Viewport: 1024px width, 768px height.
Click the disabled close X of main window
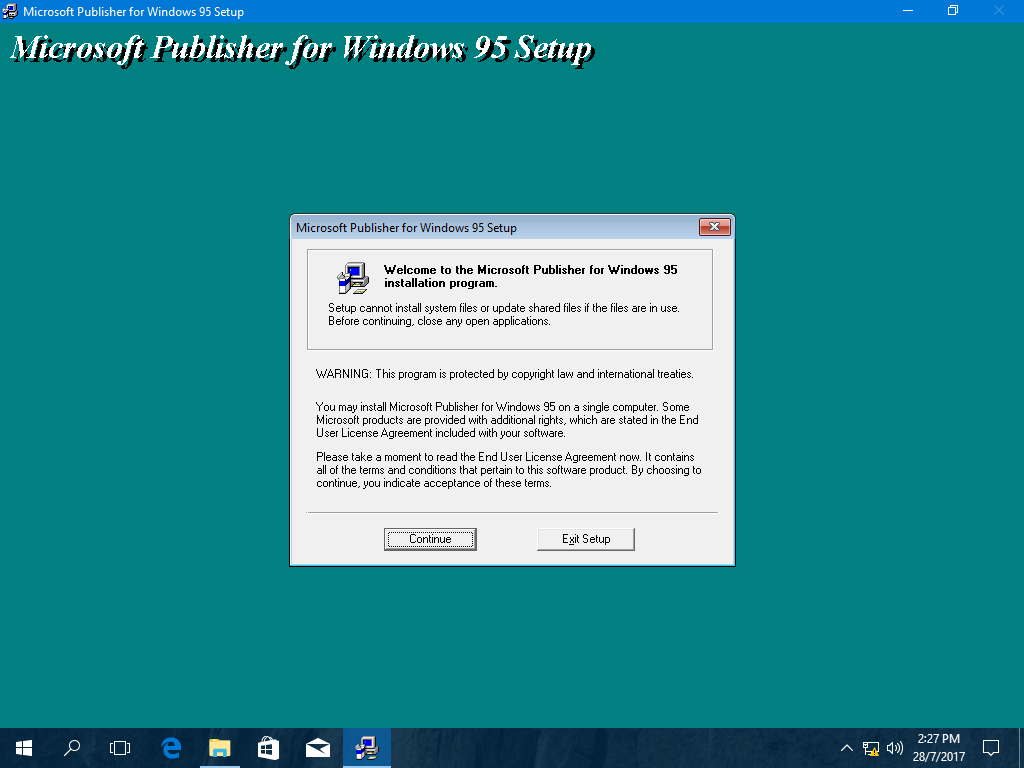coord(999,11)
